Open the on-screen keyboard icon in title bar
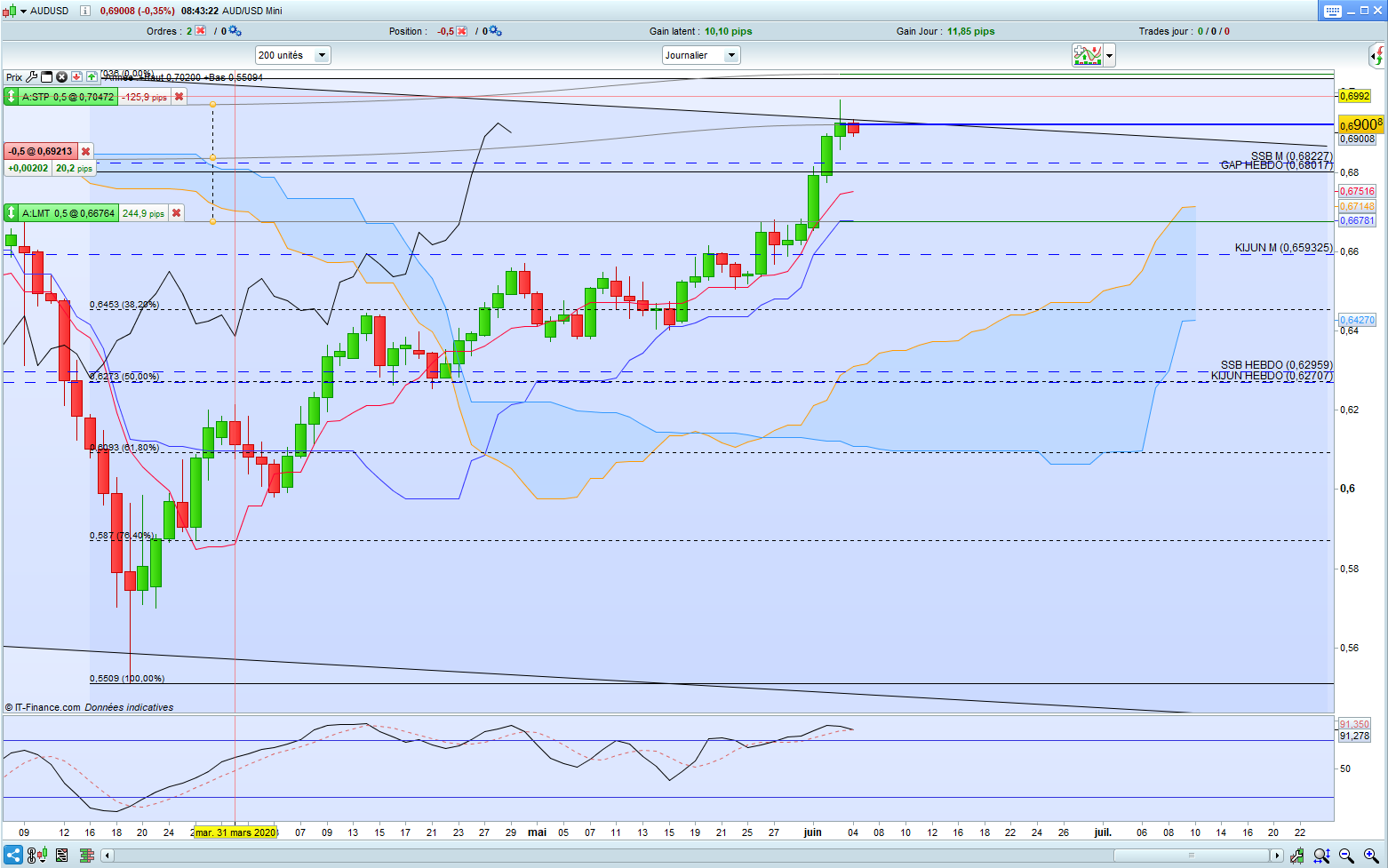 coord(1332,11)
